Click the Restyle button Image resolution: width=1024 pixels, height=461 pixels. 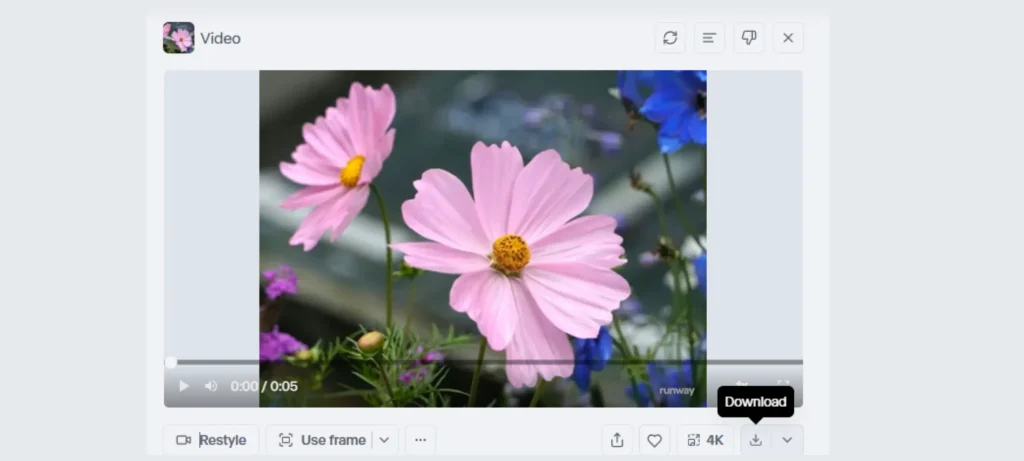coord(211,440)
